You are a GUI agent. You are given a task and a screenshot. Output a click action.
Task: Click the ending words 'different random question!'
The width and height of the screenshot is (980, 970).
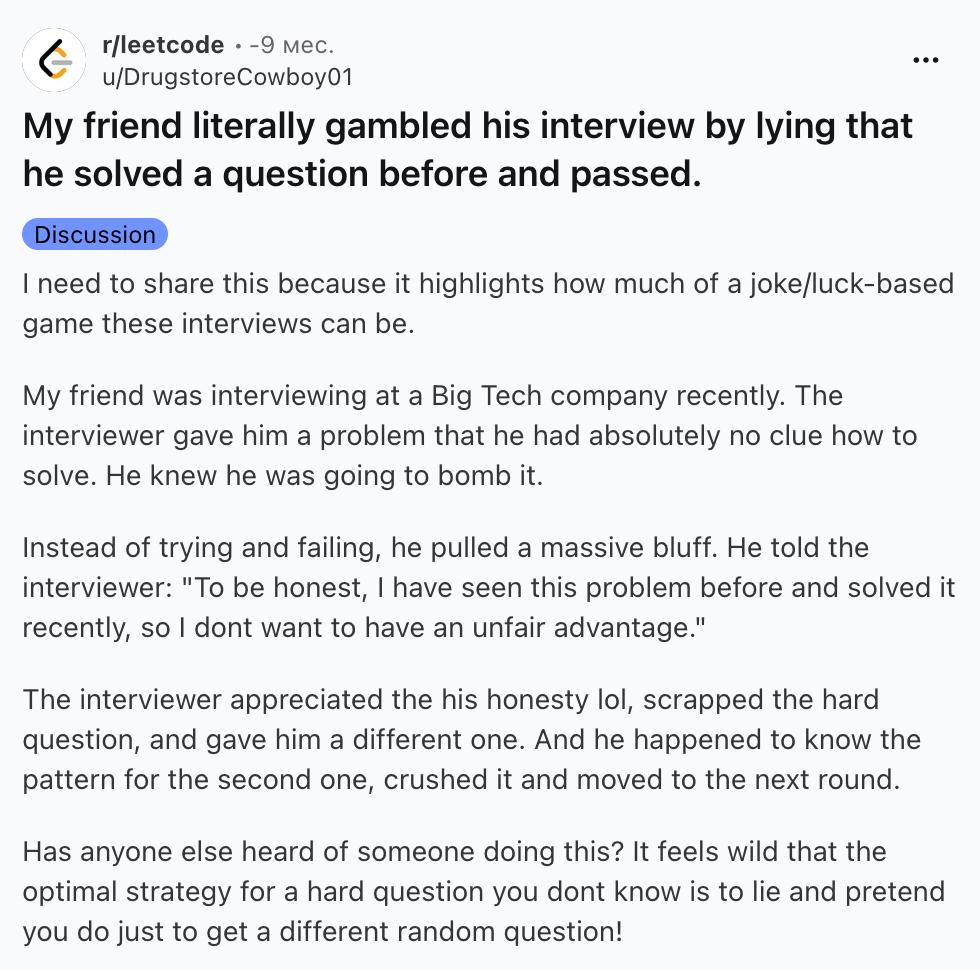(451, 932)
